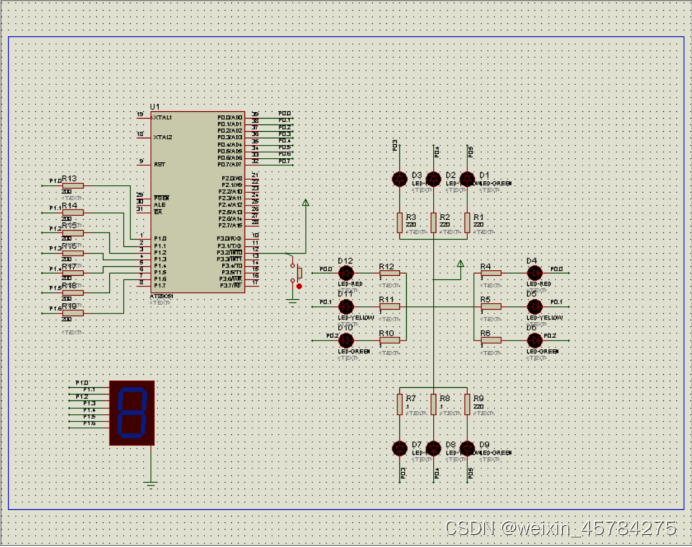Click the RST pin label on U1
This screenshot has height=547, width=692.
(x=159, y=164)
